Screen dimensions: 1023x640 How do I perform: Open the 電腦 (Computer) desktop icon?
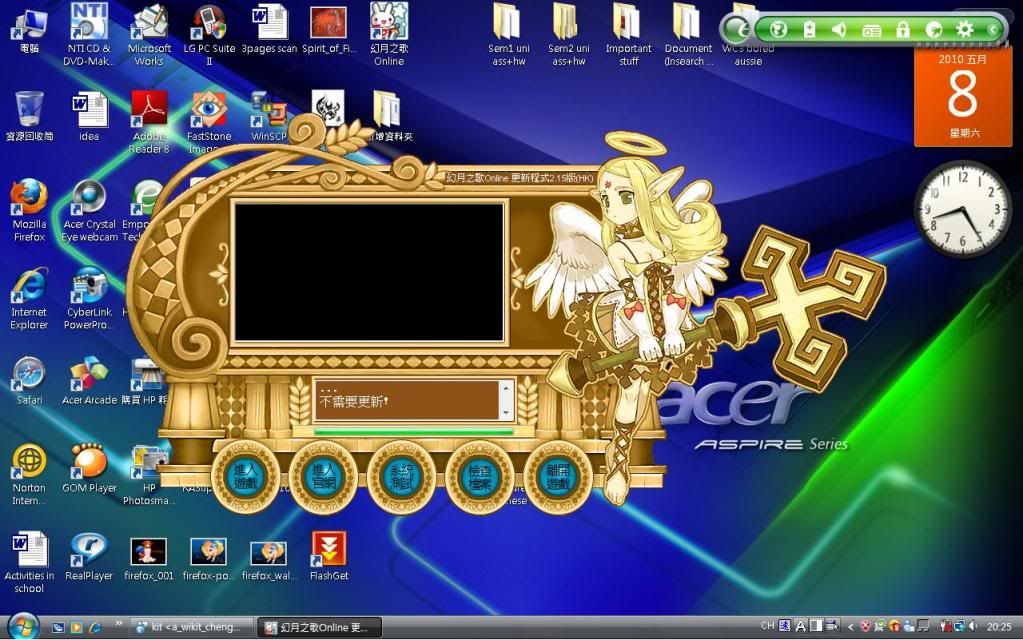pos(29,31)
